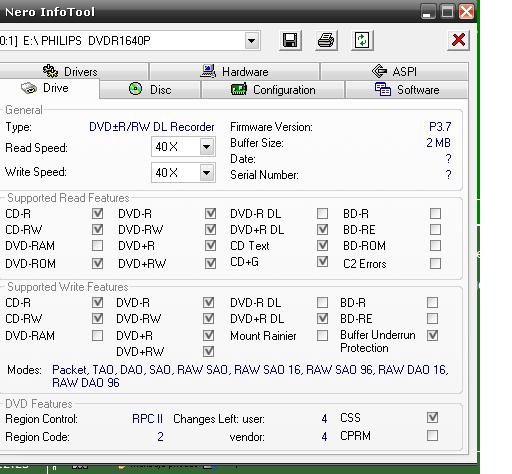Click the Buffer Size value 2 MB
The width and height of the screenshot is (512, 474).
tap(438, 143)
